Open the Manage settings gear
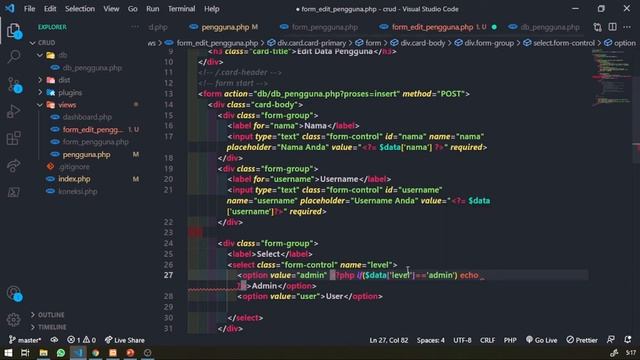Screen dimensions: 640x360 pyautogui.click(x=13, y=319)
